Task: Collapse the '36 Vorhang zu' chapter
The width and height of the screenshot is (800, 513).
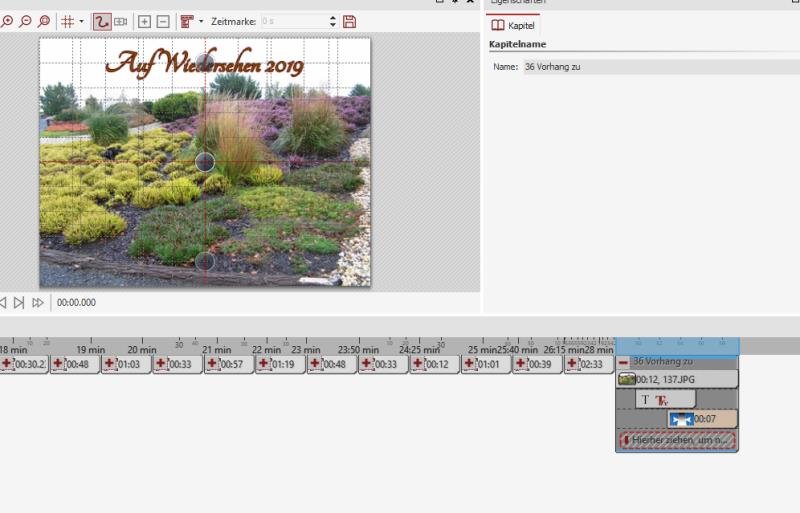Action: [623, 362]
